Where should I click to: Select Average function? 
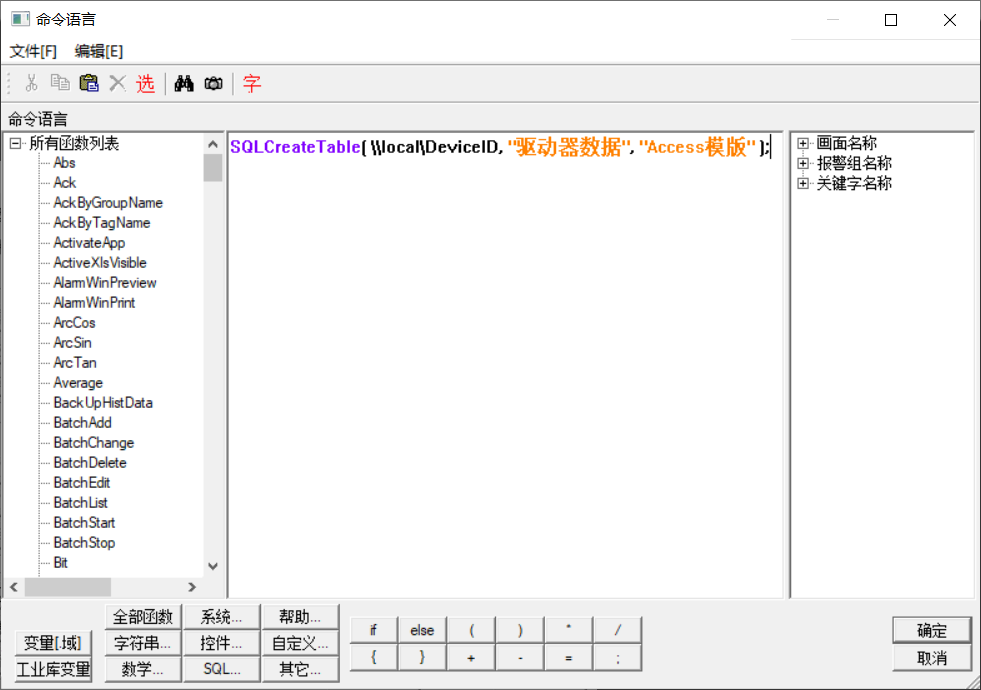[78, 383]
